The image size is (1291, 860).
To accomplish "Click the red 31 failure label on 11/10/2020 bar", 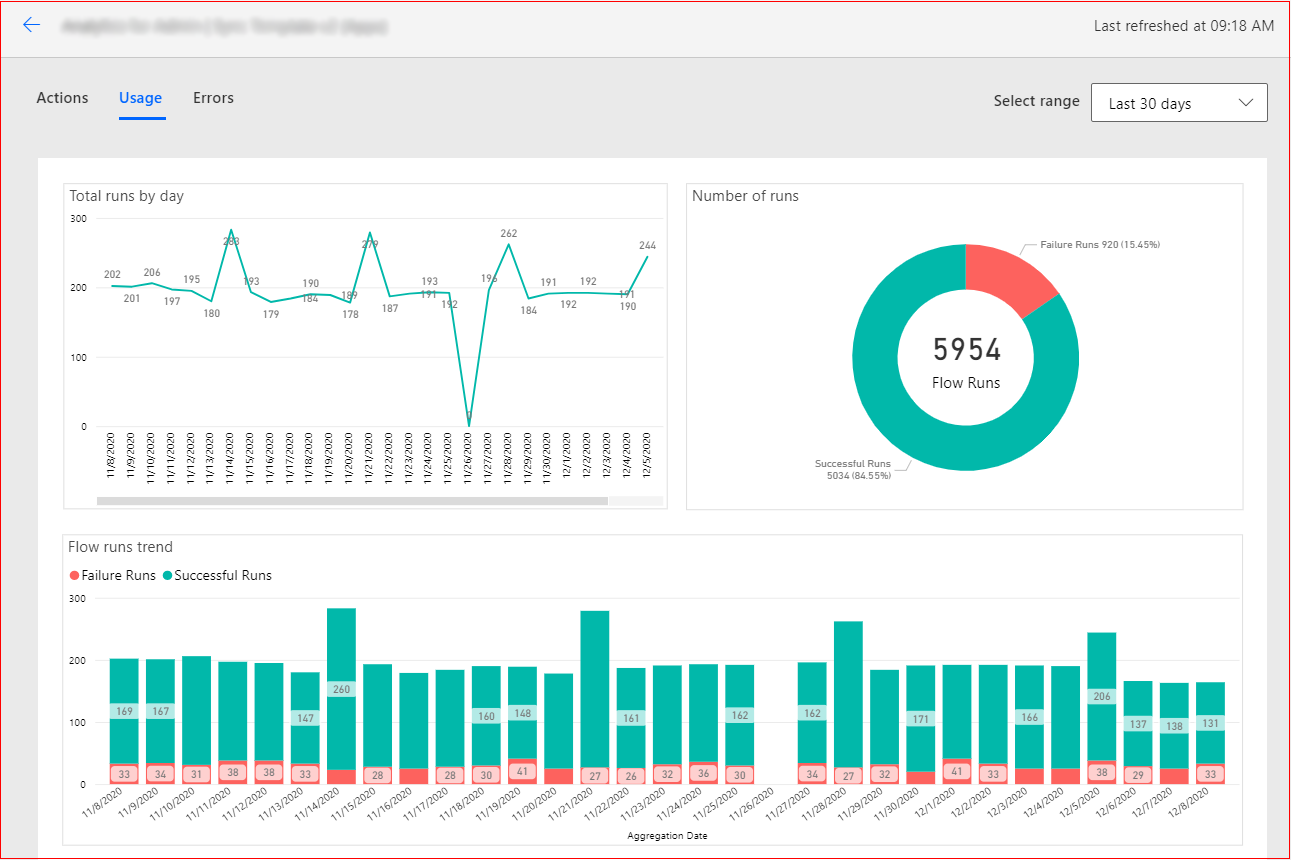I will click(197, 774).
